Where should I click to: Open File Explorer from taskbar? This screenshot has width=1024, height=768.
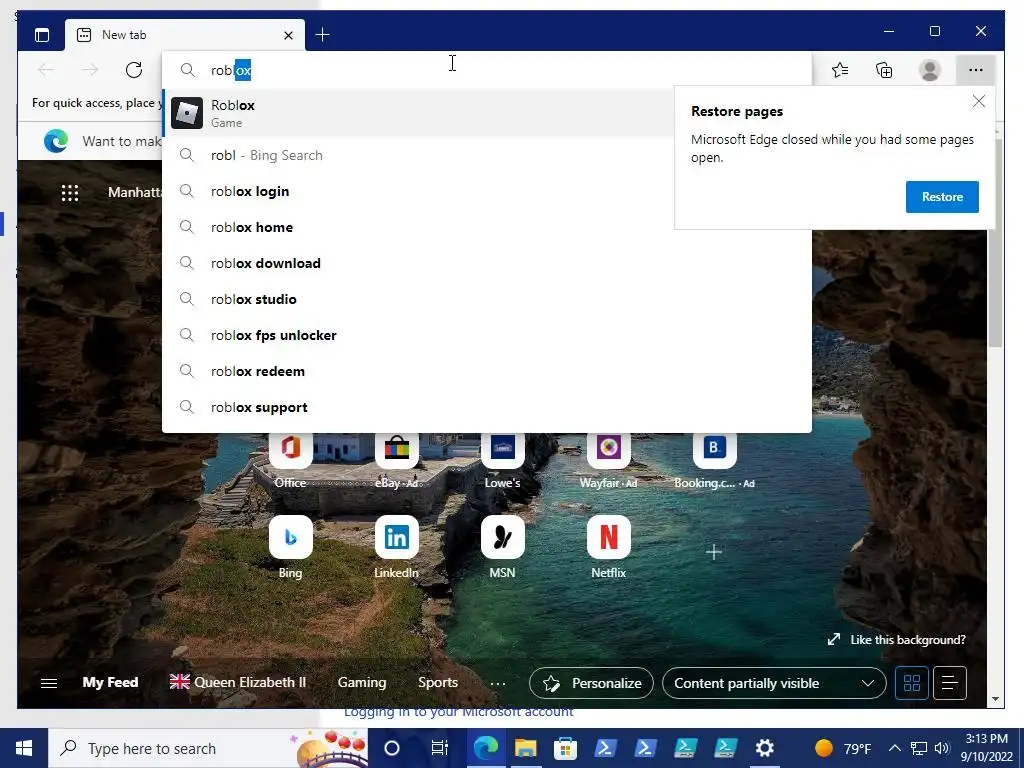click(525, 748)
